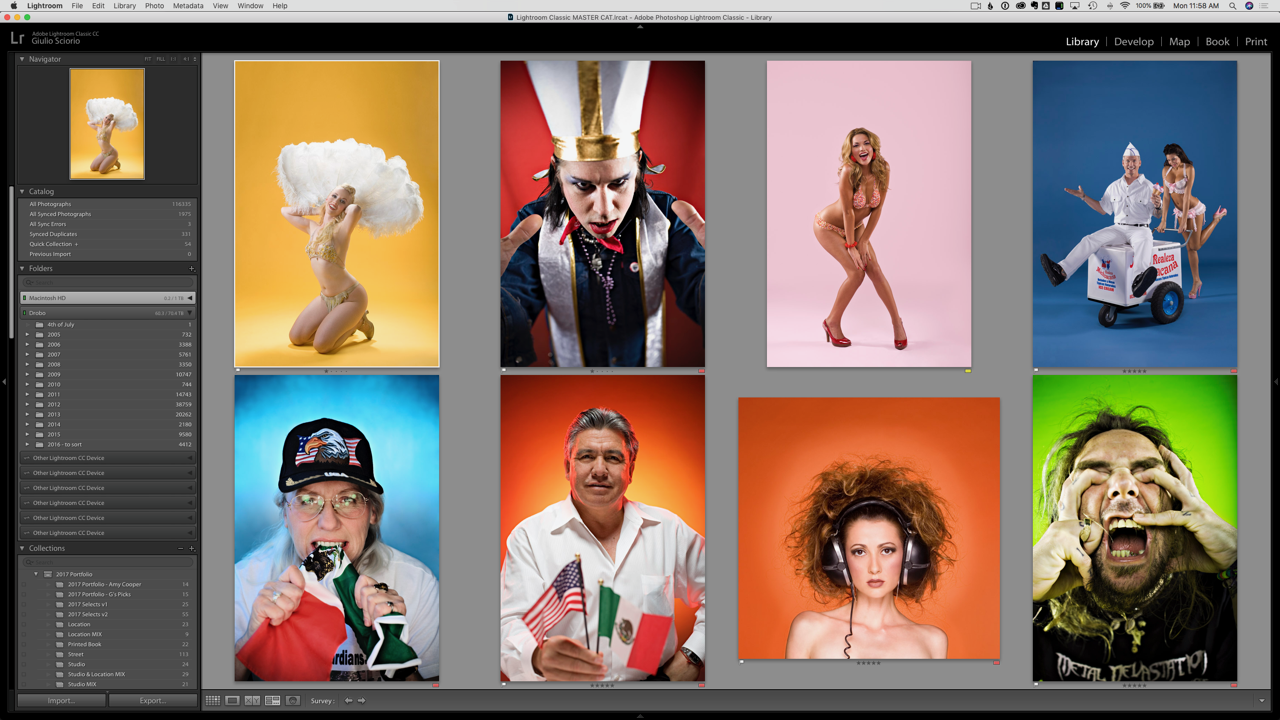Set Navigator zoom to FIT
The width and height of the screenshot is (1280, 720).
[x=148, y=59]
